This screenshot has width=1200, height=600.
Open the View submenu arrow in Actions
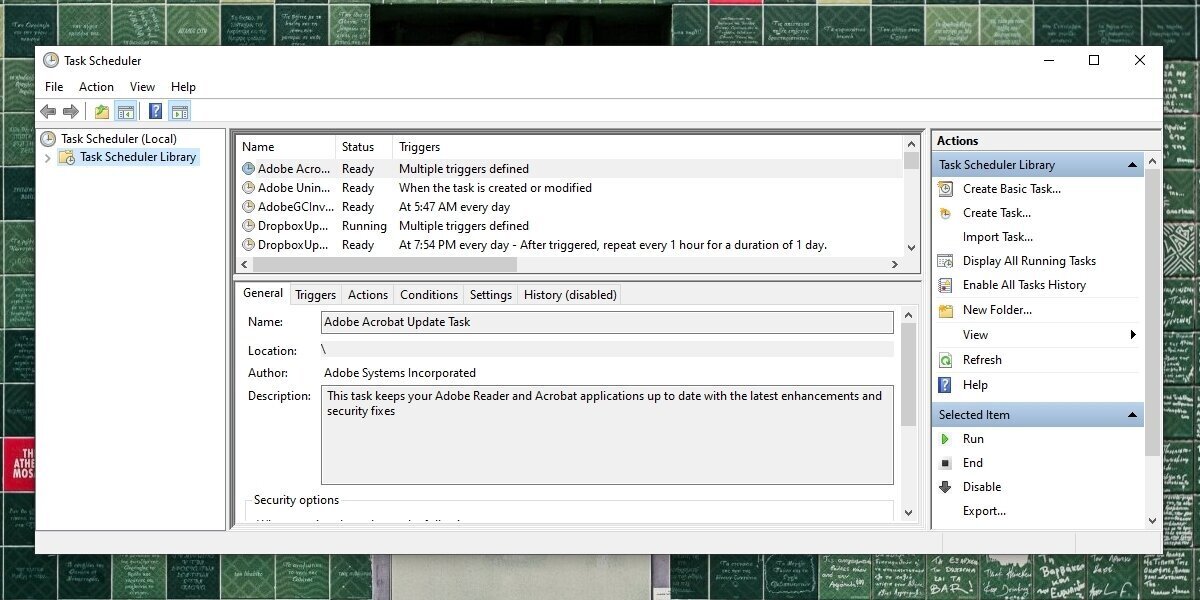click(1133, 335)
